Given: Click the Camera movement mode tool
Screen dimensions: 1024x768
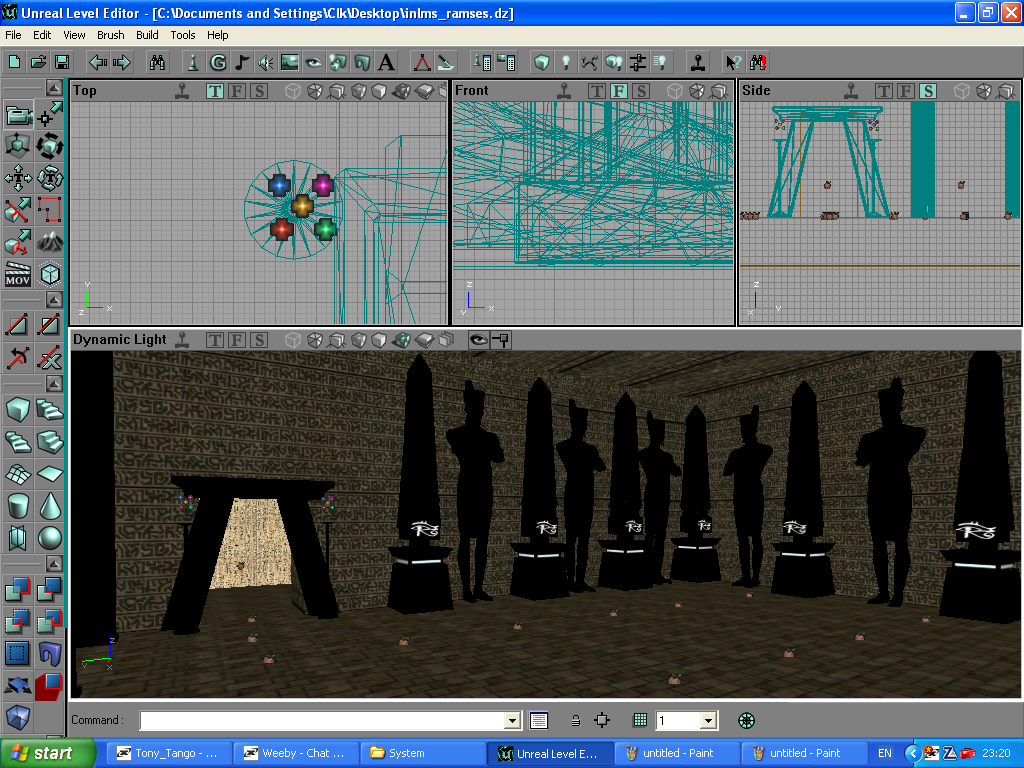Looking at the screenshot, I should tap(18, 116).
